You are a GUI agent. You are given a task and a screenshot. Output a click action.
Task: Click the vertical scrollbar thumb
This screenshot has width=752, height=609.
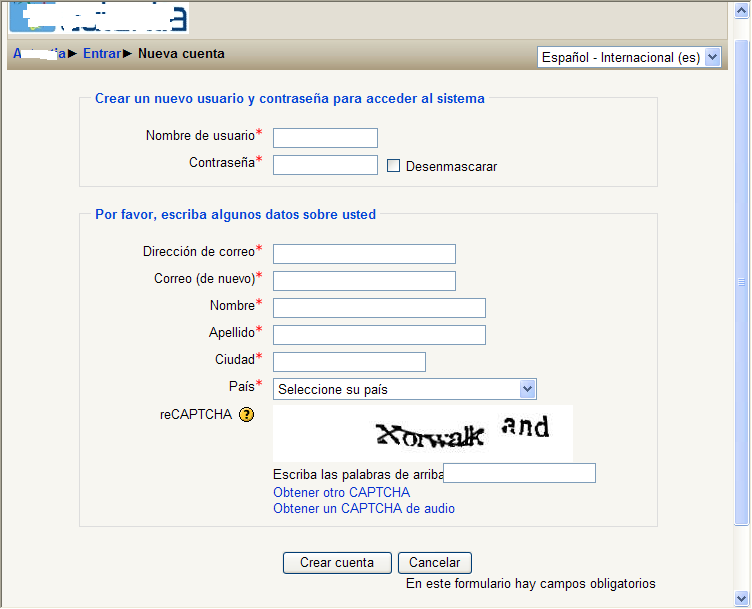coord(741,282)
